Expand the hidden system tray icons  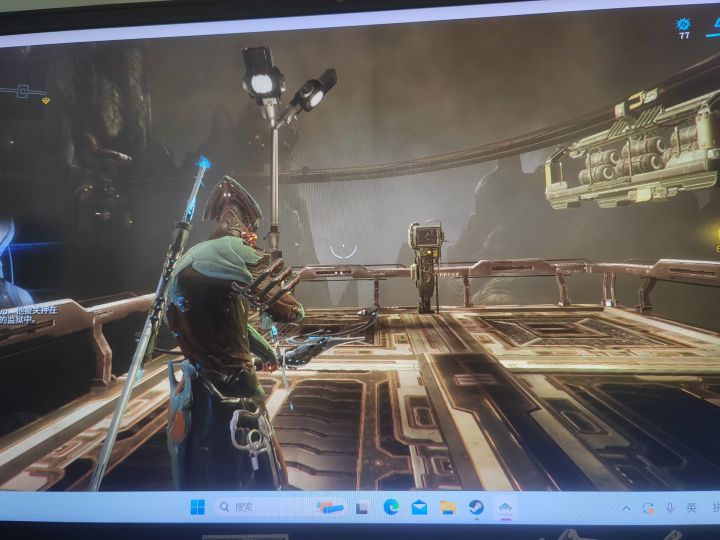click(626, 508)
